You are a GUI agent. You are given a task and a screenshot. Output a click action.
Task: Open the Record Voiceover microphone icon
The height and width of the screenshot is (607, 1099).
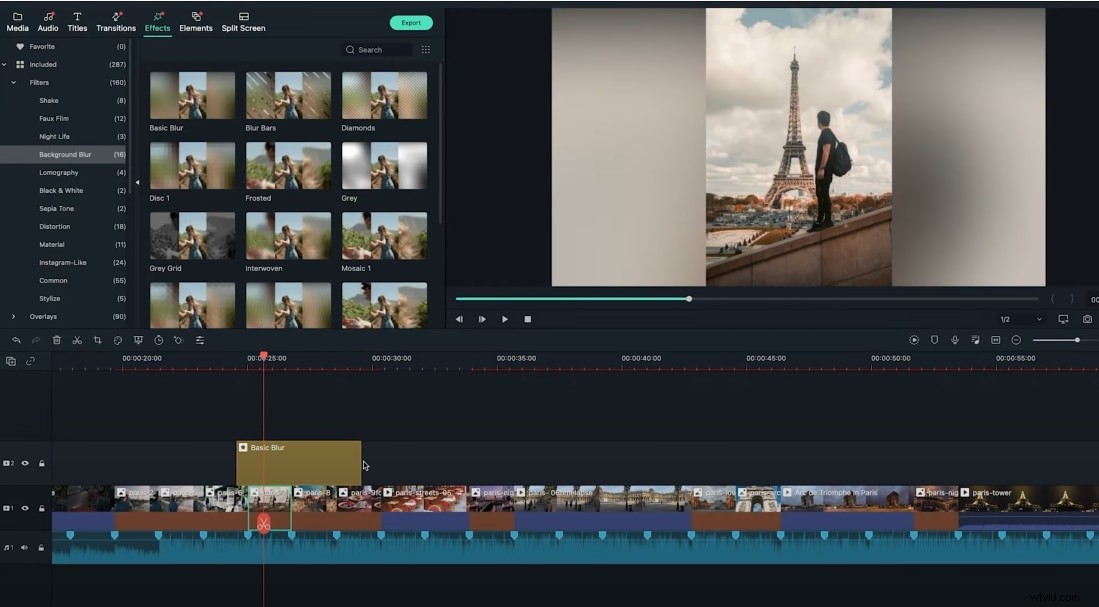coord(953,340)
